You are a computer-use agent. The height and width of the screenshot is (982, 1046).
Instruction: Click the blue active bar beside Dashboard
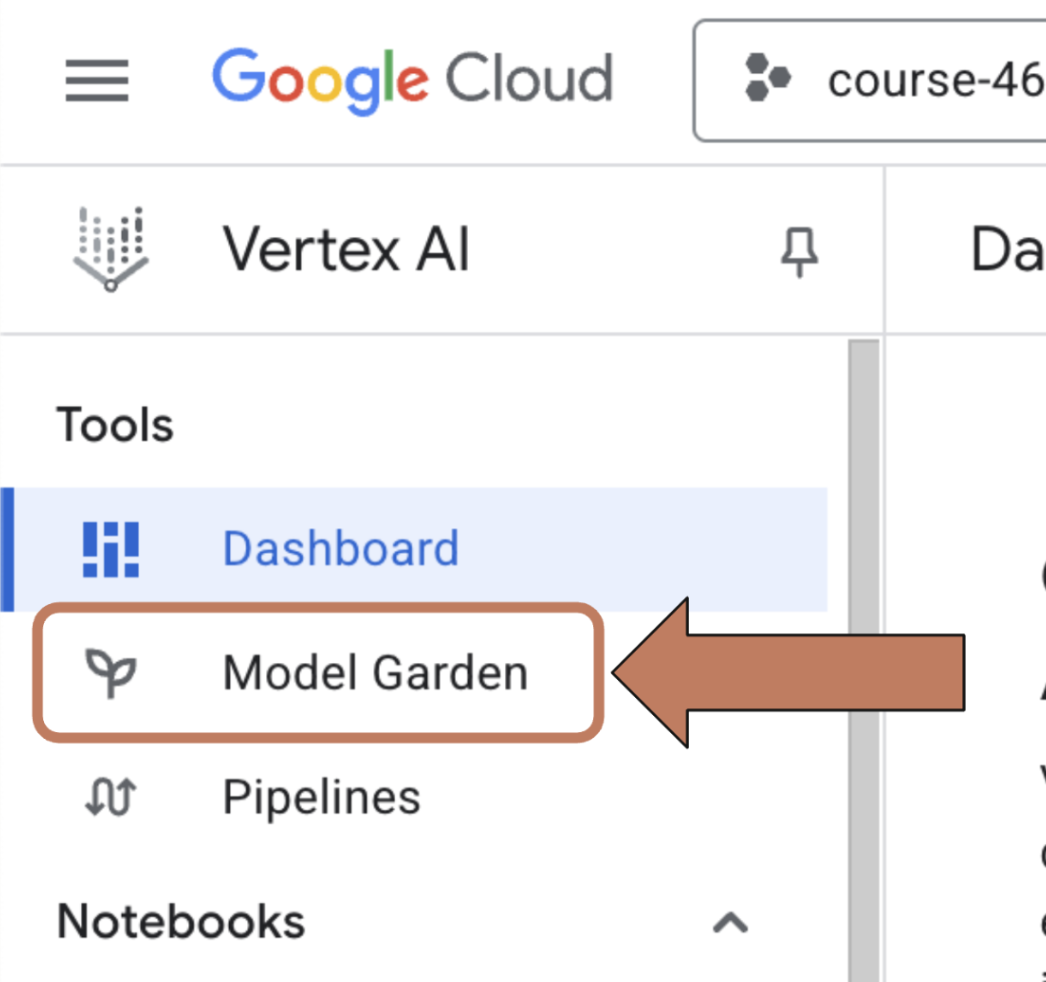point(7,549)
